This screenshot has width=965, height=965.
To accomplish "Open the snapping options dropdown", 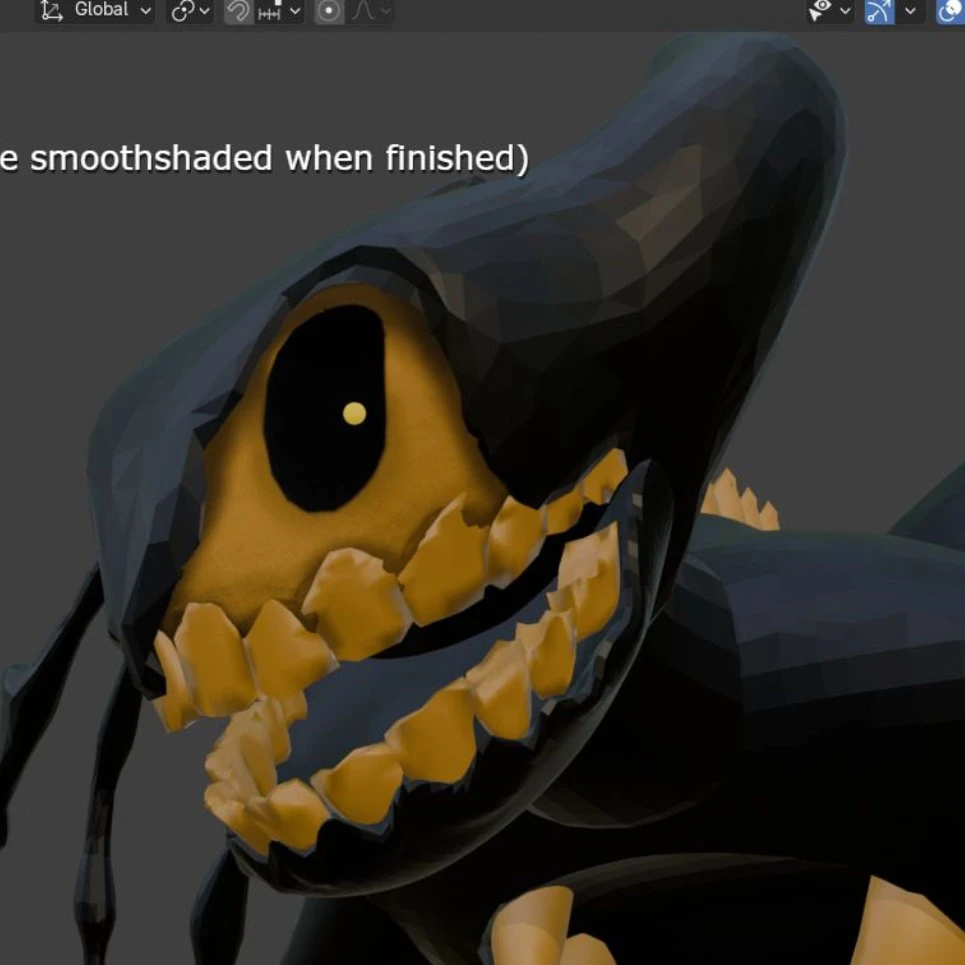I will point(280,10).
